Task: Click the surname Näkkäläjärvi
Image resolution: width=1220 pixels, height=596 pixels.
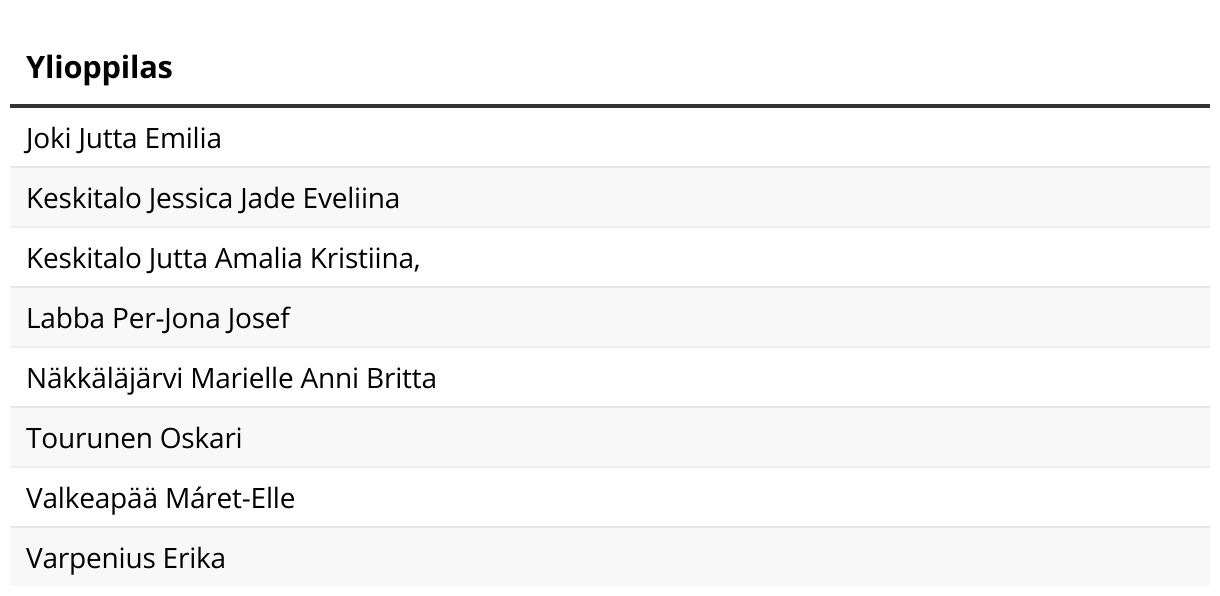Action: tap(105, 378)
